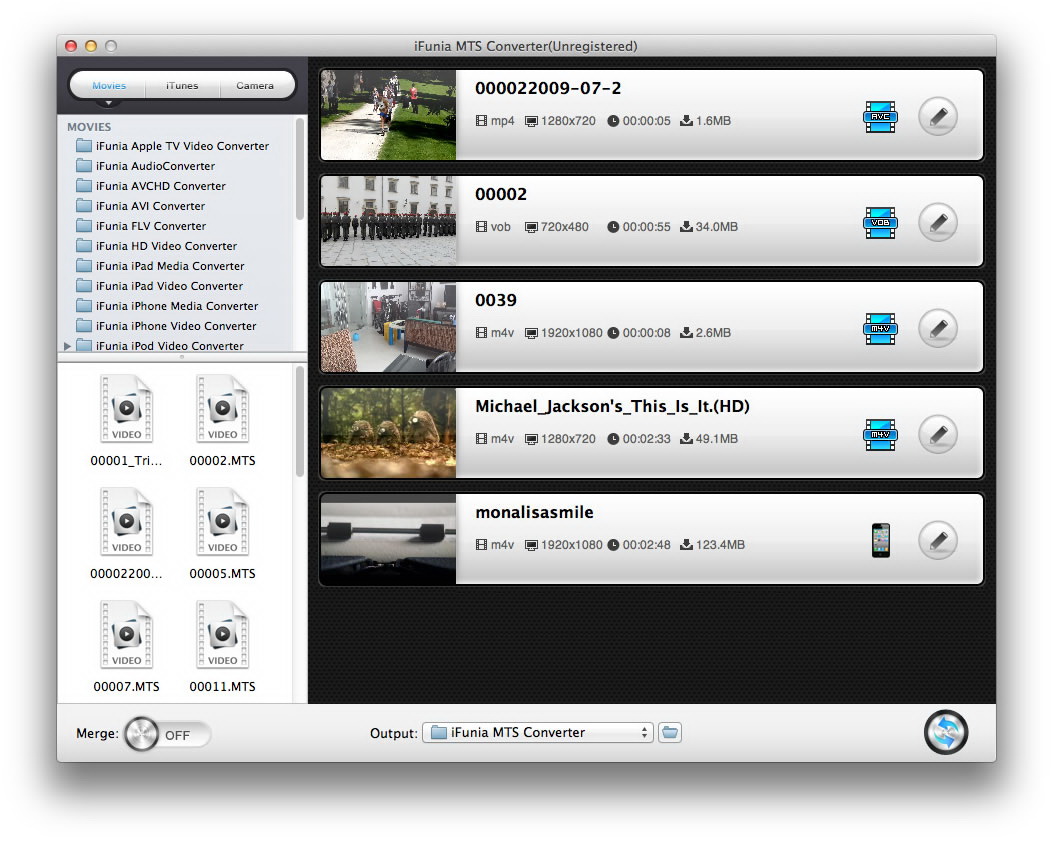Image resolution: width=1053 pixels, height=841 pixels.
Task: Select the 00005.MTS video file icon
Action: 222,522
